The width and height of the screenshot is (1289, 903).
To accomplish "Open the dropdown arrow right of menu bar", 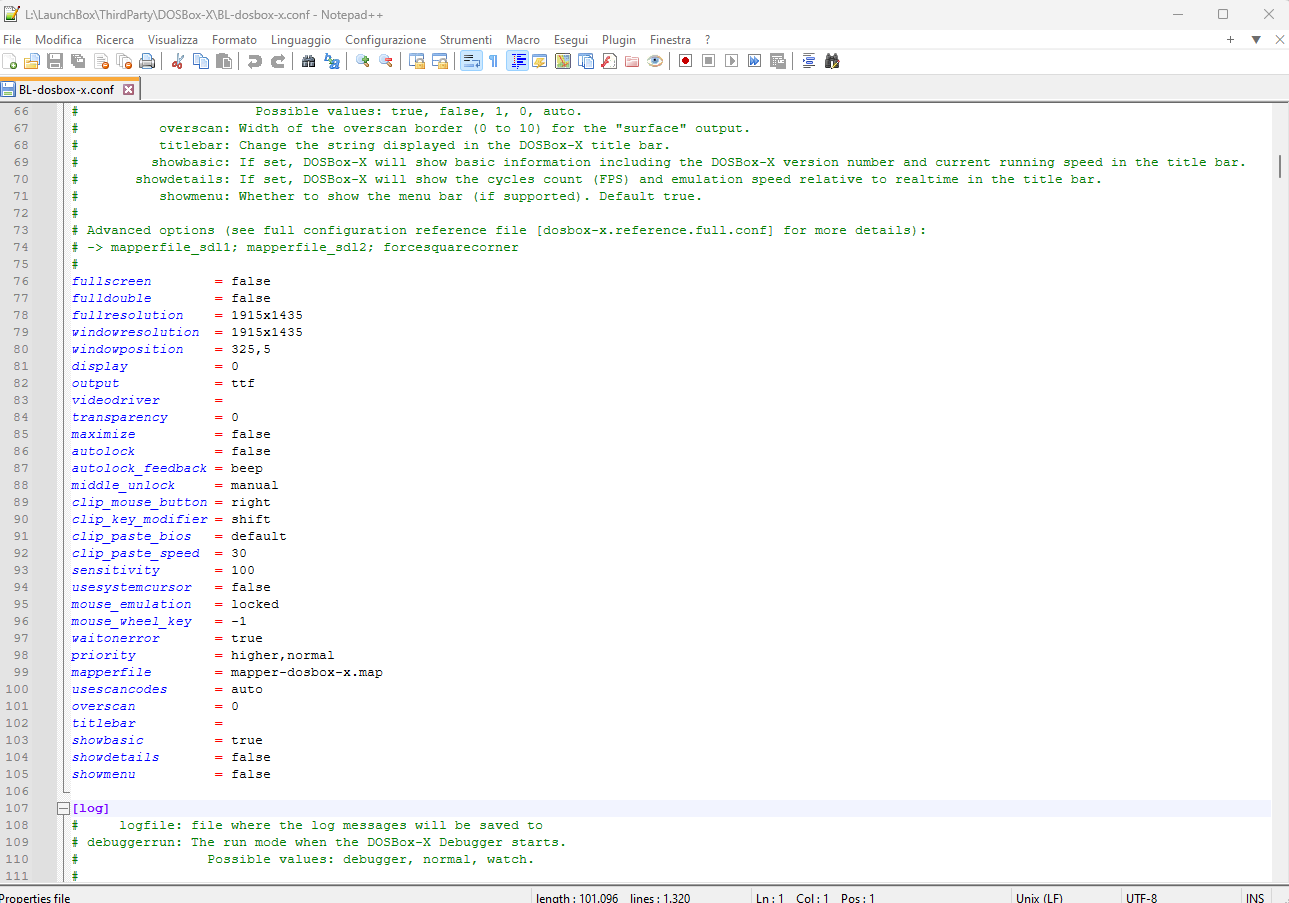I will (x=1256, y=40).
